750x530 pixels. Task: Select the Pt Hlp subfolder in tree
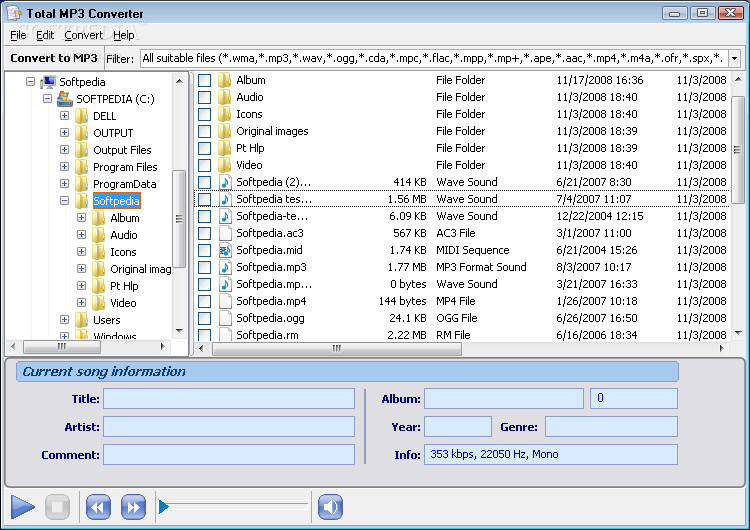[x=124, y=286]
